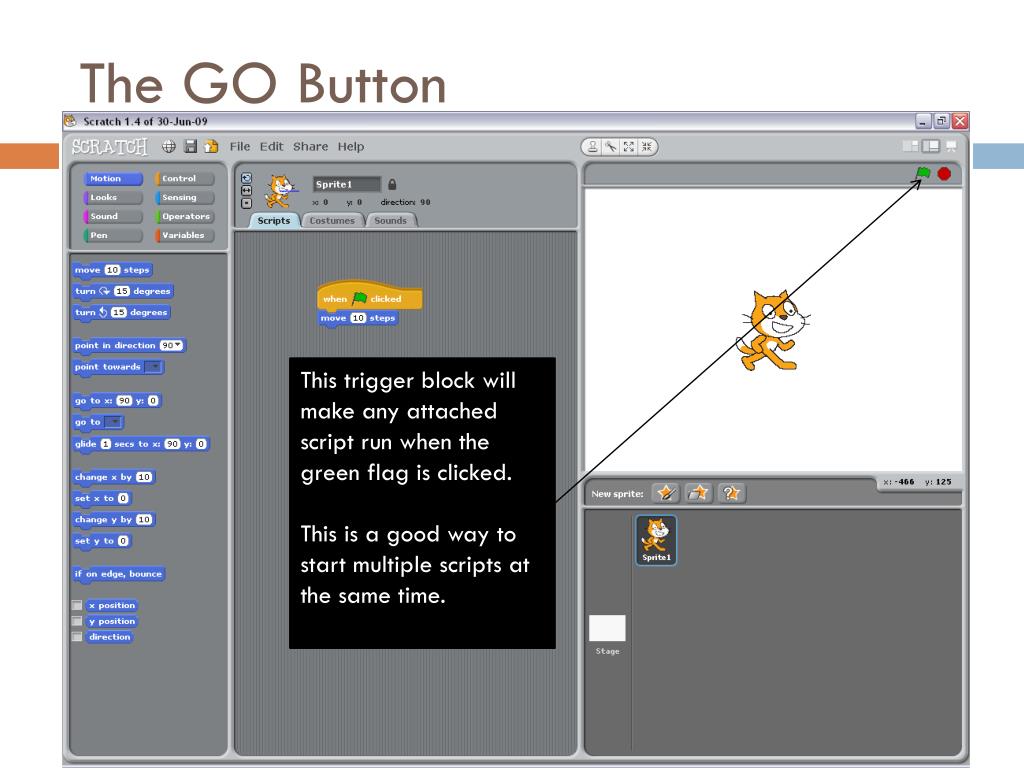The image size is (1024, 768).
Task: Click the turn clockwise 15 degrees block
Action: coord(123,291)
